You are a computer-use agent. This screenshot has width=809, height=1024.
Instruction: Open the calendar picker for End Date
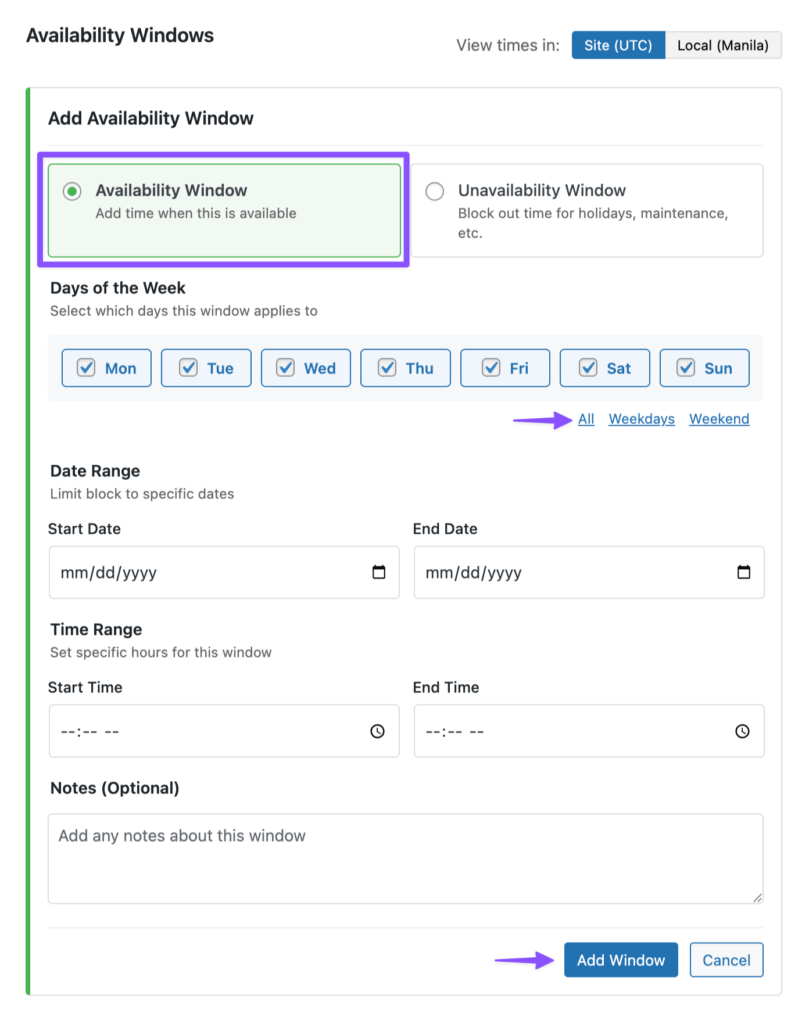click(x=743, y=572)
